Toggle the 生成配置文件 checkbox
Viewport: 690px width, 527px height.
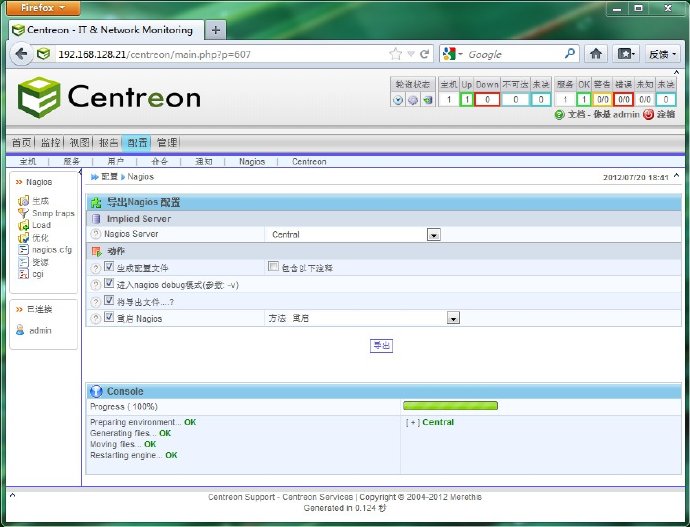click(109, 267)
